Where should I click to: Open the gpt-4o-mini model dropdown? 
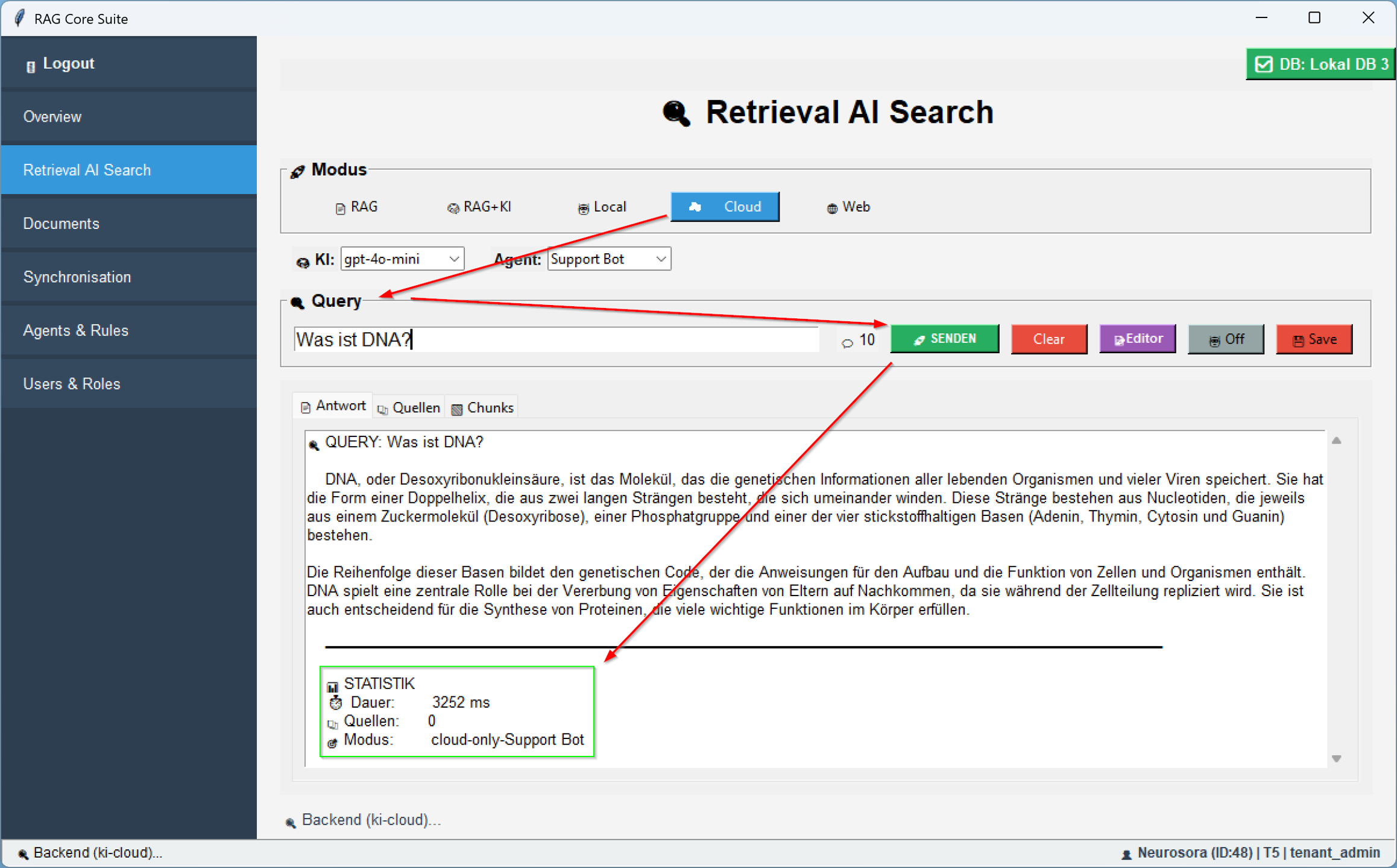(x=402, y=259)
